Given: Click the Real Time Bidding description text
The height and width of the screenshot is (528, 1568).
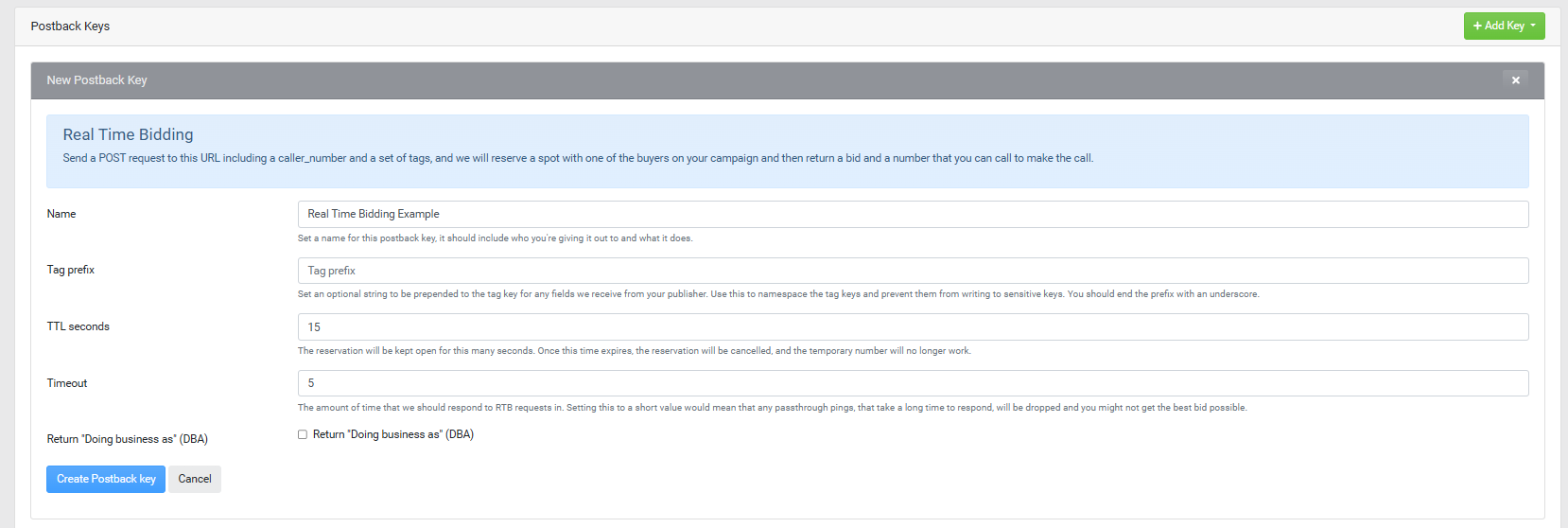Looking at the screenshot, I should (x=578, y=158).
